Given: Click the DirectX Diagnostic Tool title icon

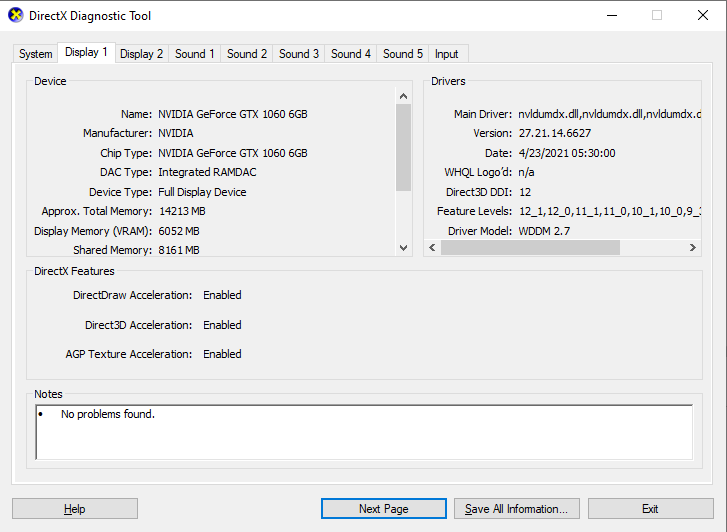Looking at the screenshot, I should click(16, 15).
